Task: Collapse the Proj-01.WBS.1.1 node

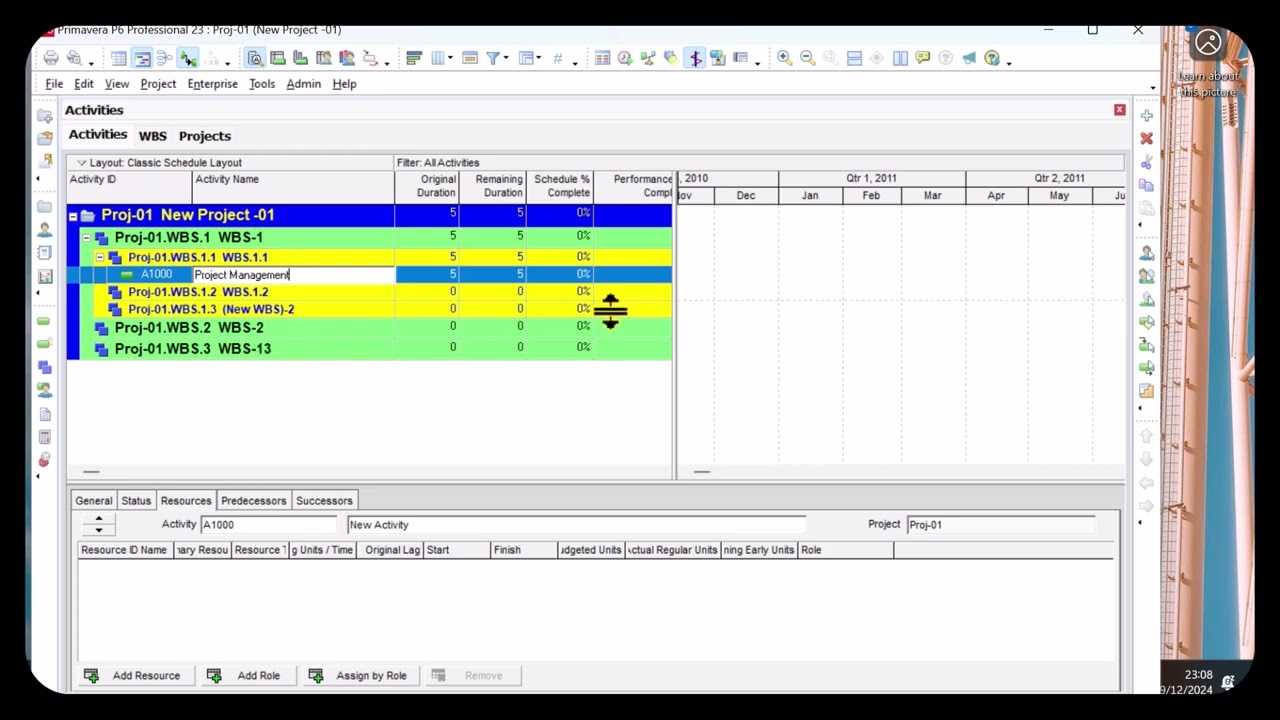Action: pos(100,258)
